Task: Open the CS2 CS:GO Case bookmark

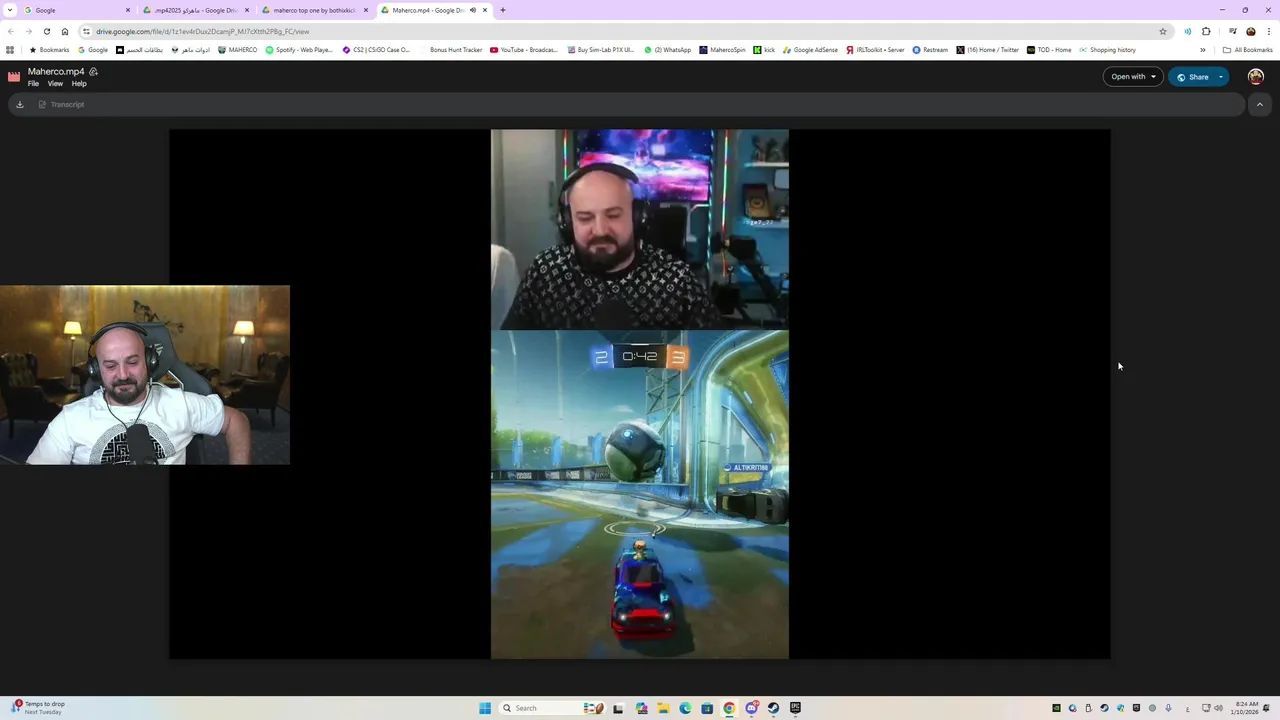Action: point(376,50)
